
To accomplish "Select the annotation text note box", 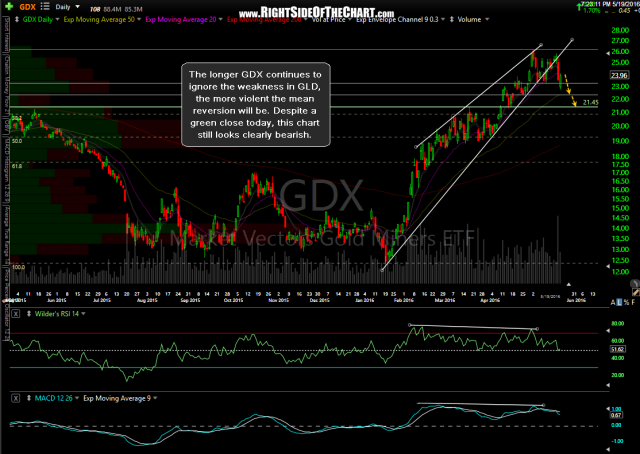I will 256,105.
